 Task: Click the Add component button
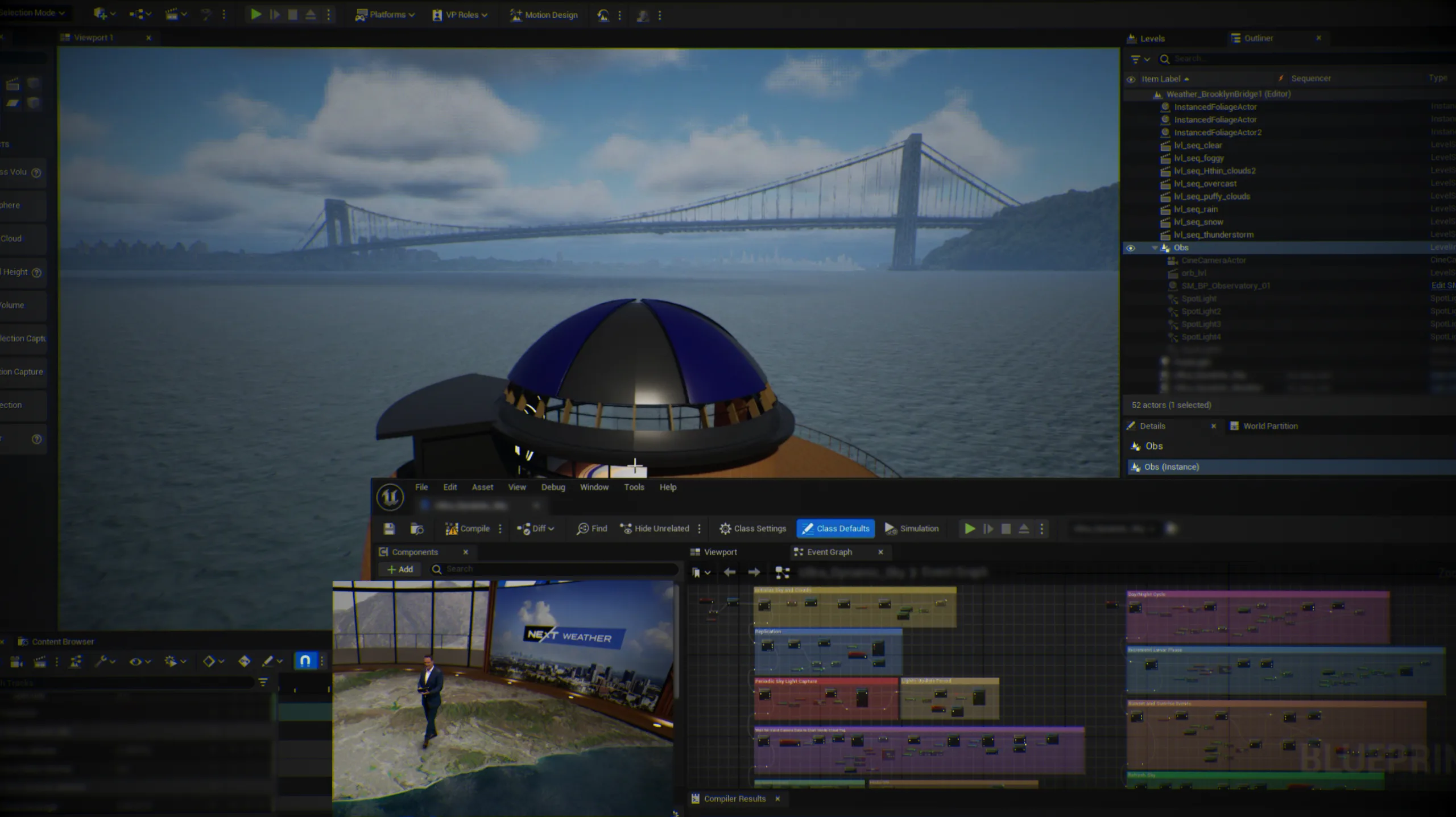(x=400, y=570)
